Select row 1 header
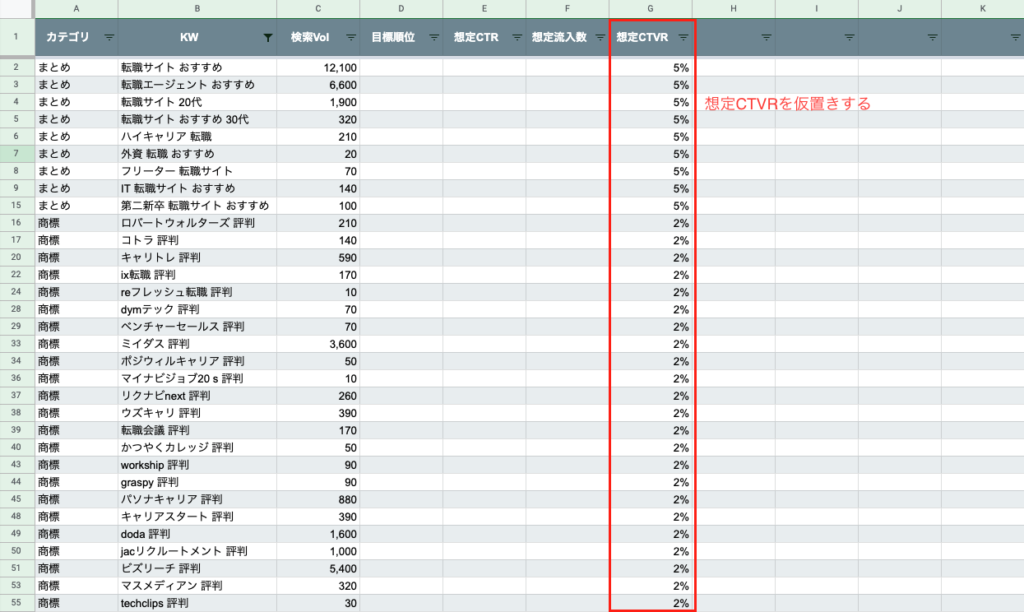 click(17, 37)
